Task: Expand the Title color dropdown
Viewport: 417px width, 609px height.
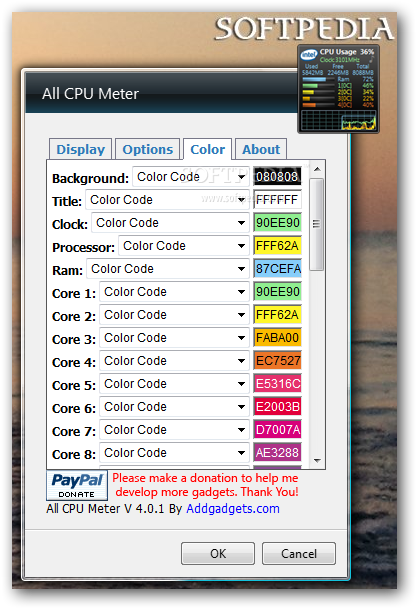Action: (x=167, y=200)
